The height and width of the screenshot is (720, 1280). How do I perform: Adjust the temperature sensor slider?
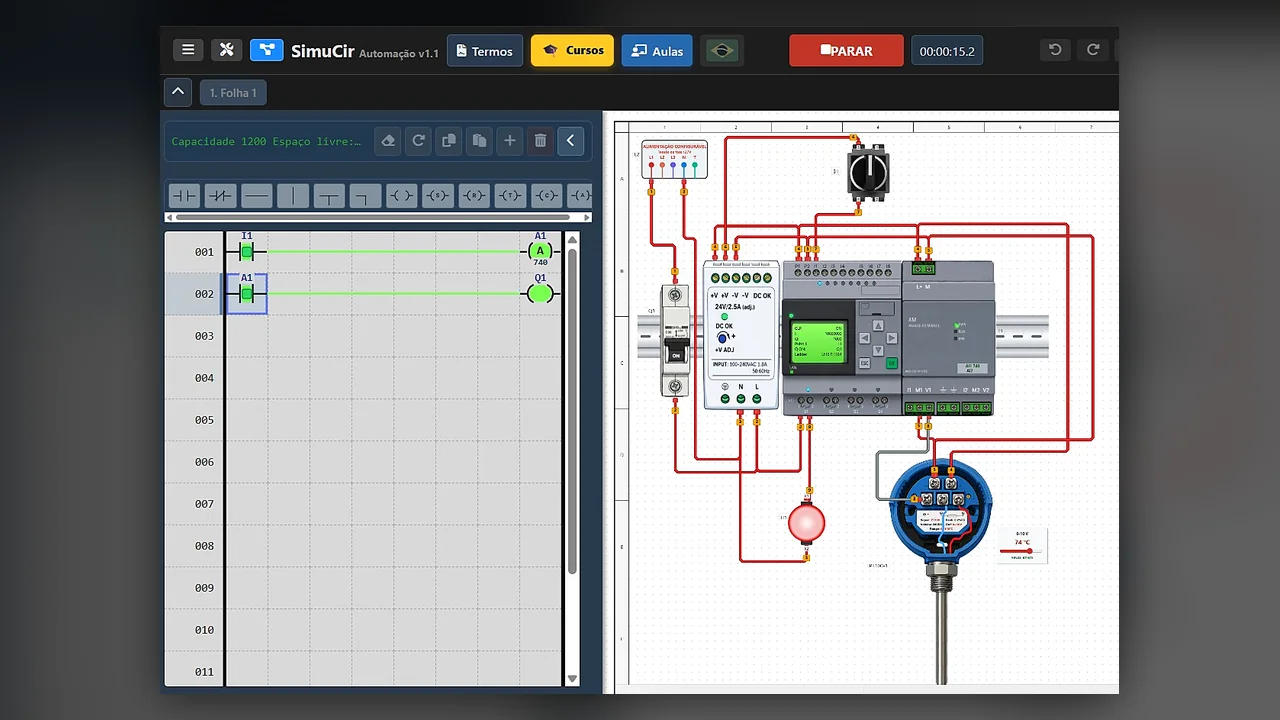(1021, 551)
